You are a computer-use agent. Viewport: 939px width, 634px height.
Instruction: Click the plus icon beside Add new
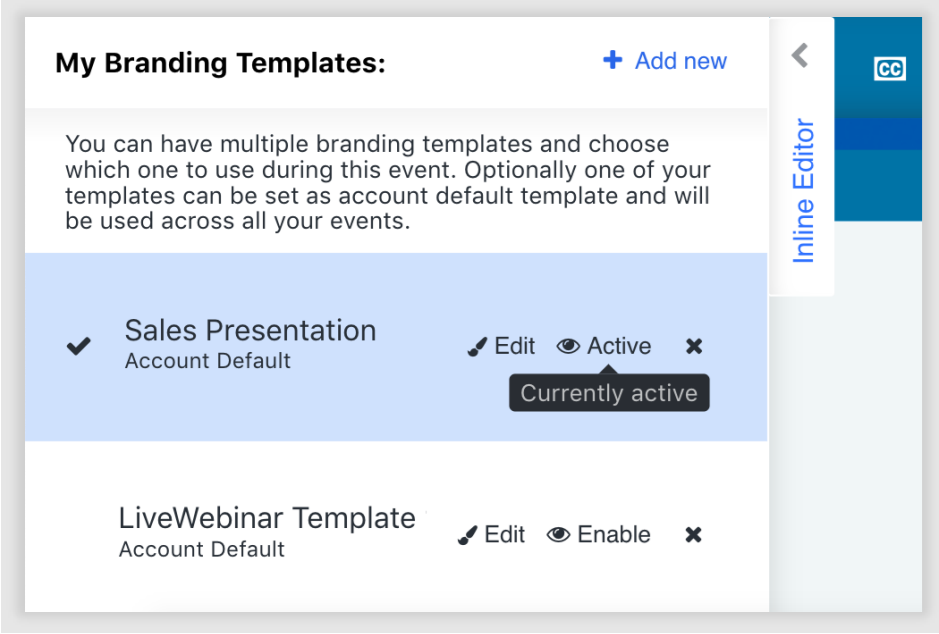click(612, 61)
